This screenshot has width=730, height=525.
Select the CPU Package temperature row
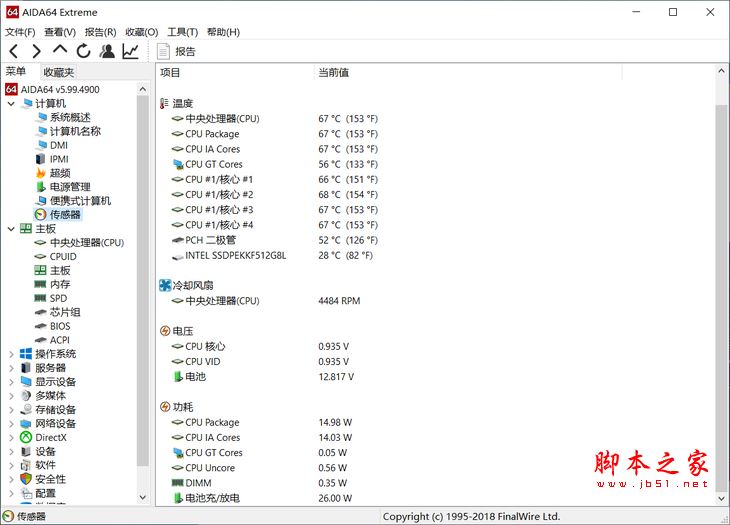click(274, 134)
